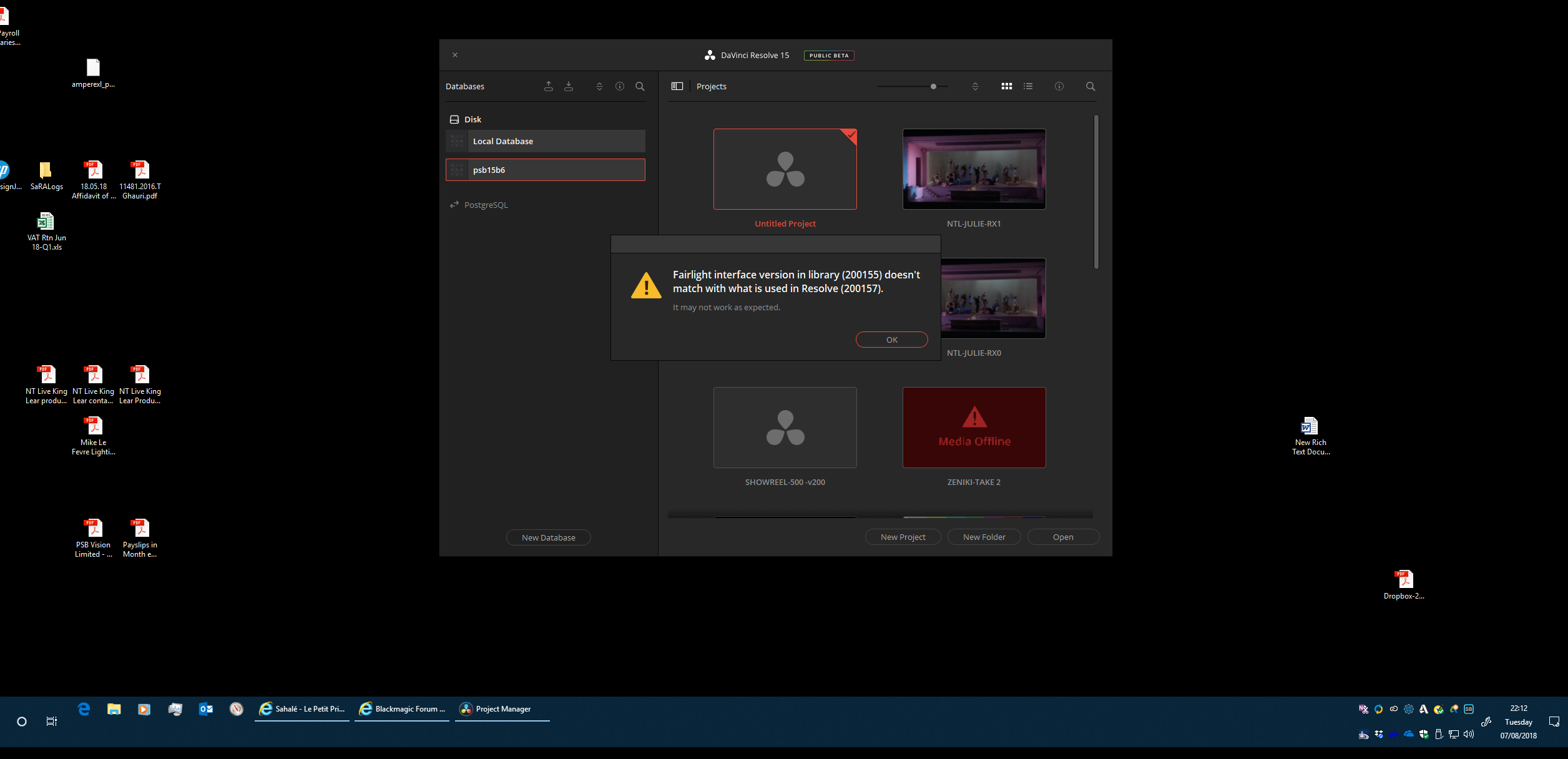Click the DaVinci Resolve logo in title bar
Screen dimensions: 1568x759
click(x=710, y=55)
